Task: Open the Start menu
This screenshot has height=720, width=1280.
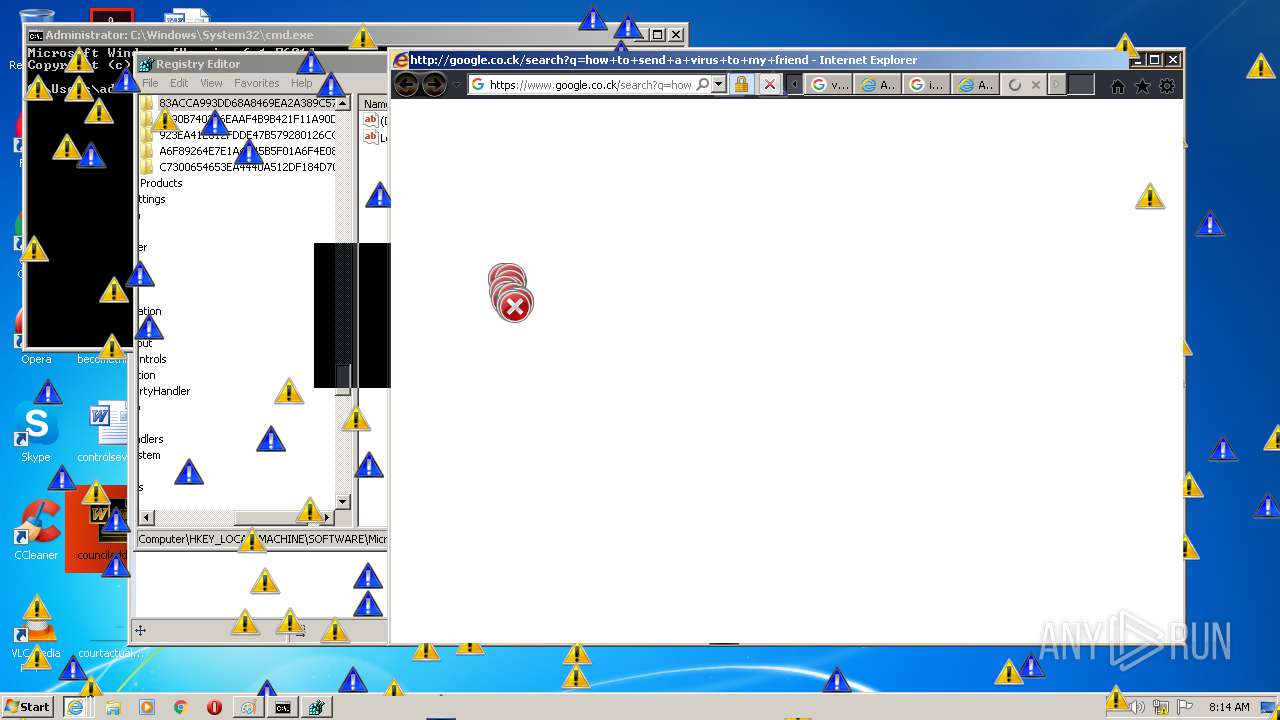Action: point(28,707)
